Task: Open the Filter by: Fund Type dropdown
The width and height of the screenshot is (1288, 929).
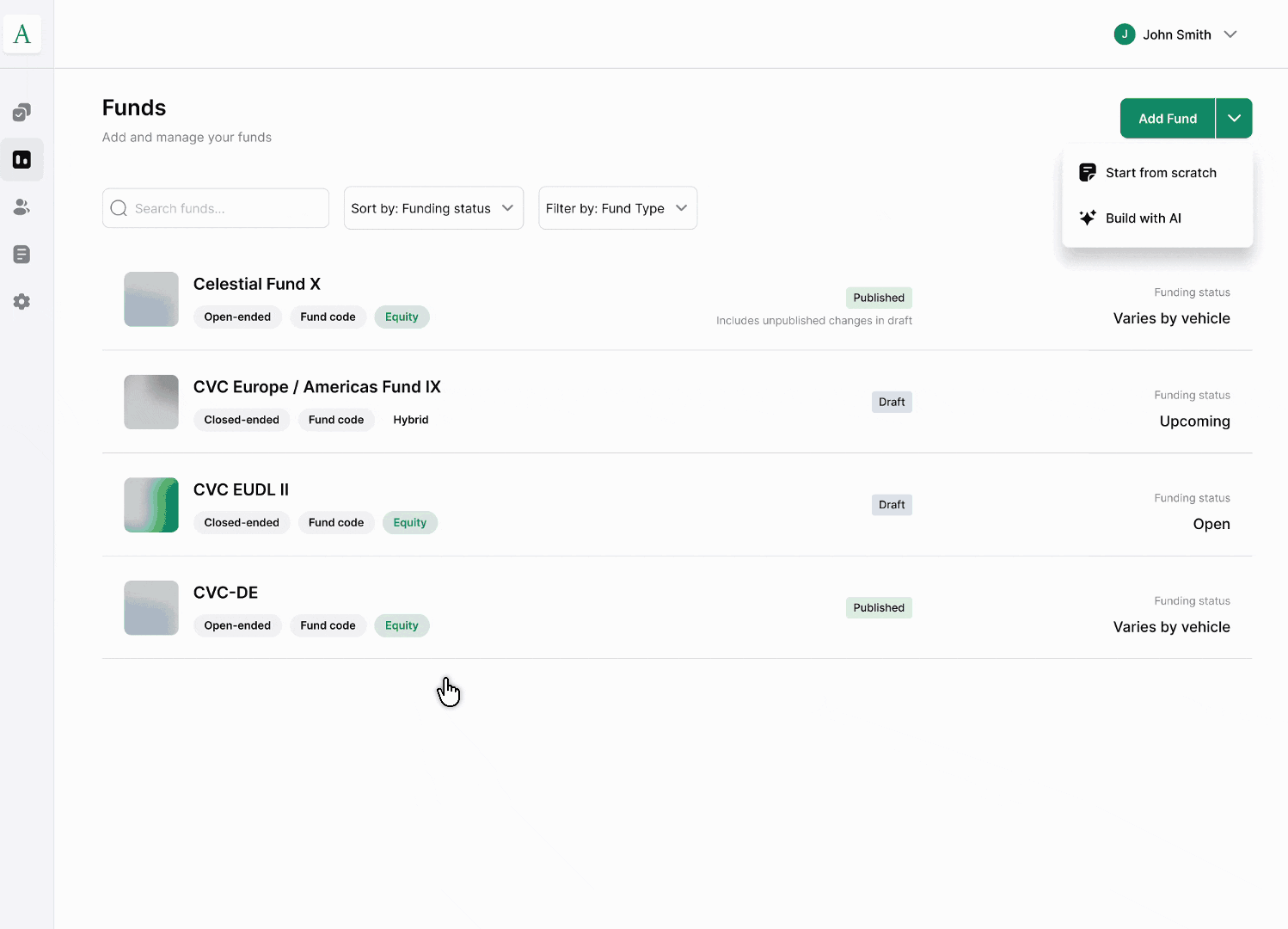Action: coord(617,208)
